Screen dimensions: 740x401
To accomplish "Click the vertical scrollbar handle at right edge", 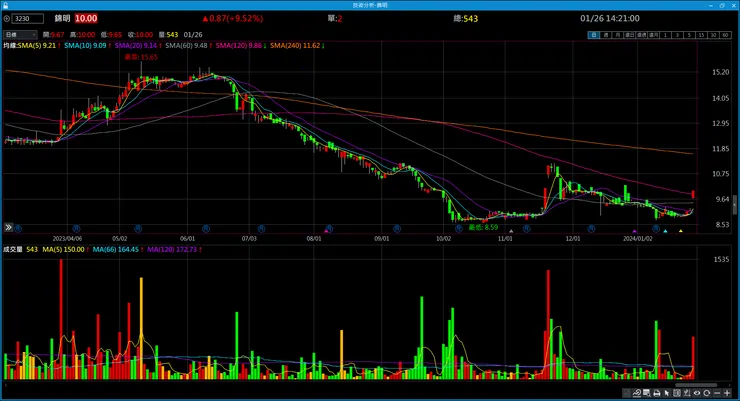I will pyautogui.click(x=735, y=205).
